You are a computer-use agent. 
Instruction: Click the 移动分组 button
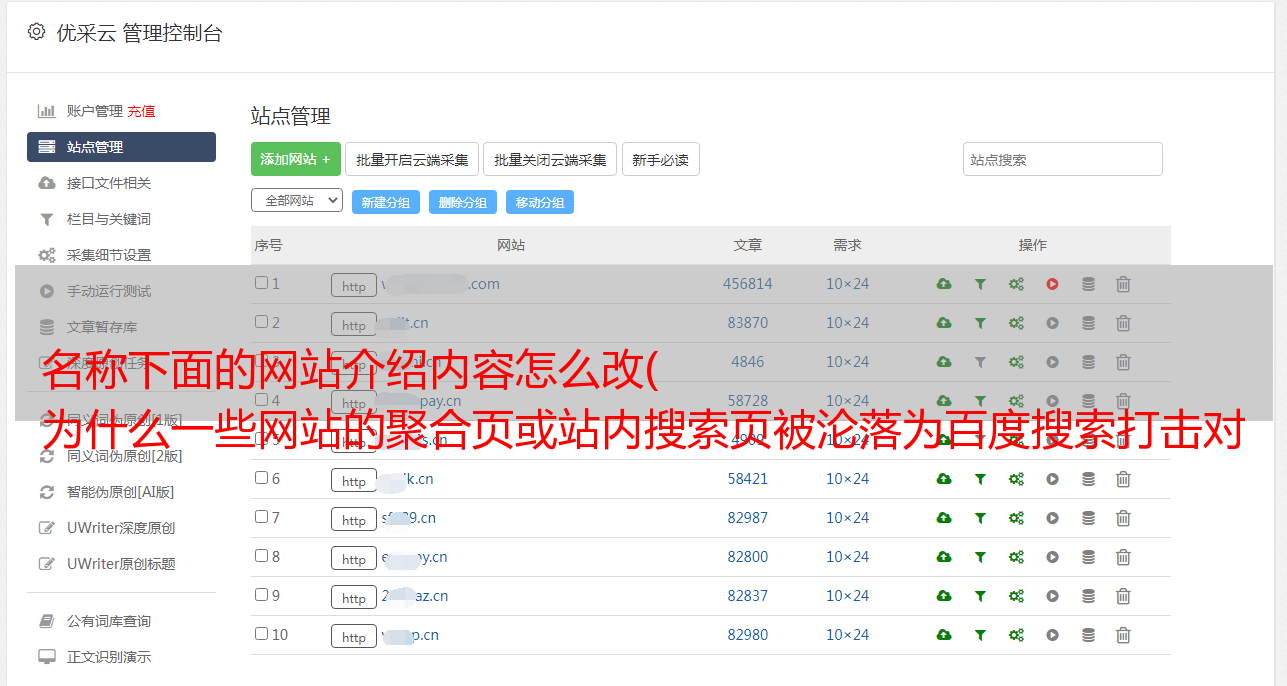[x=540, y=202]
